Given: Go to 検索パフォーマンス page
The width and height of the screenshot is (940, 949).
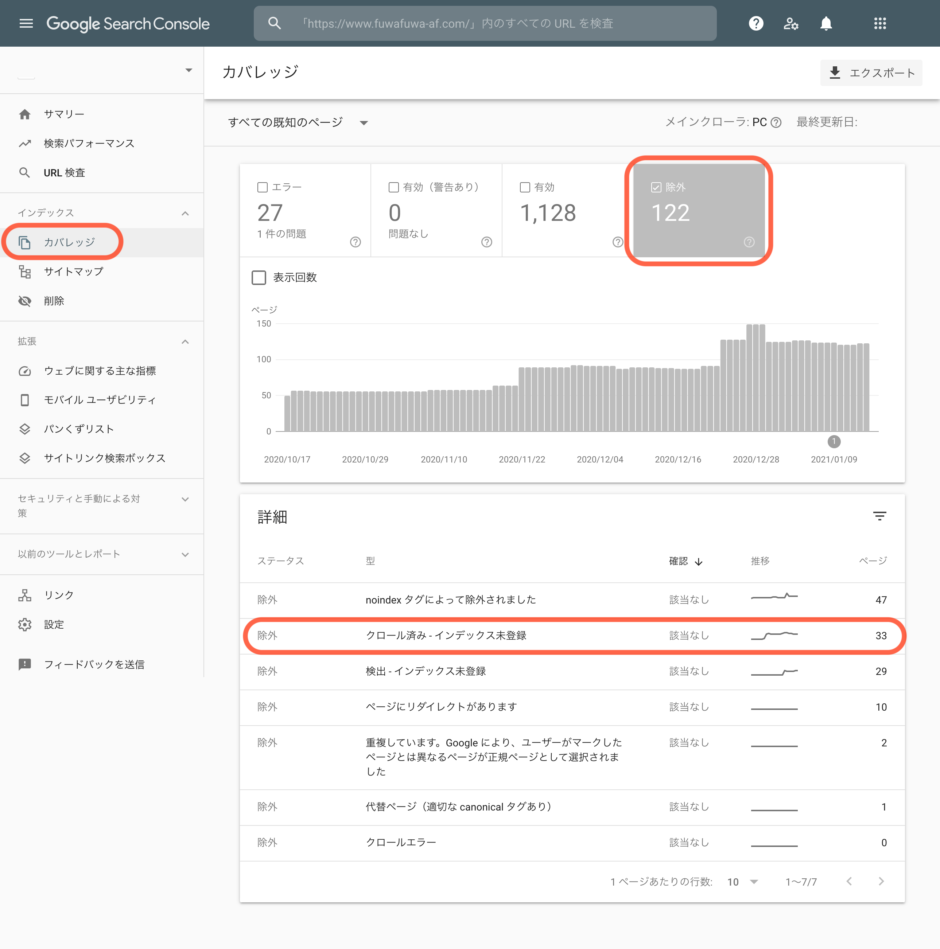Looking at the screenshot, I should [x=89, y=143].
